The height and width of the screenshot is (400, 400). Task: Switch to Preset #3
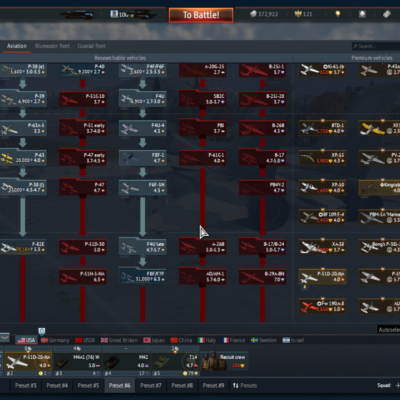tap(25, 386)
